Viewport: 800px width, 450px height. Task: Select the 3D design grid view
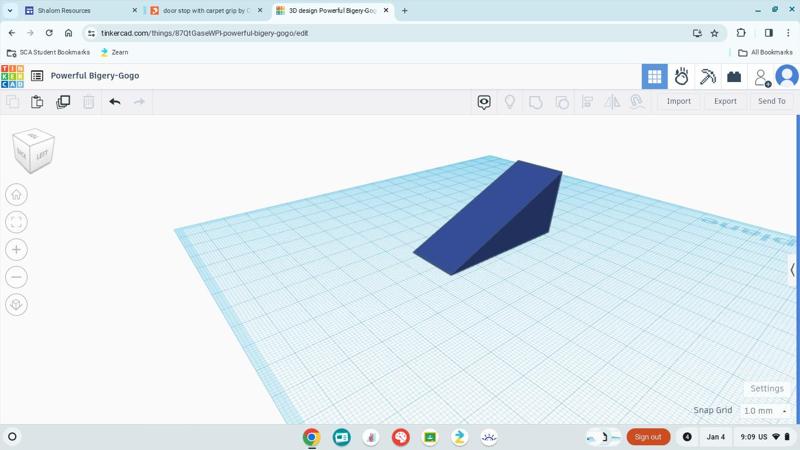point(655,76)
